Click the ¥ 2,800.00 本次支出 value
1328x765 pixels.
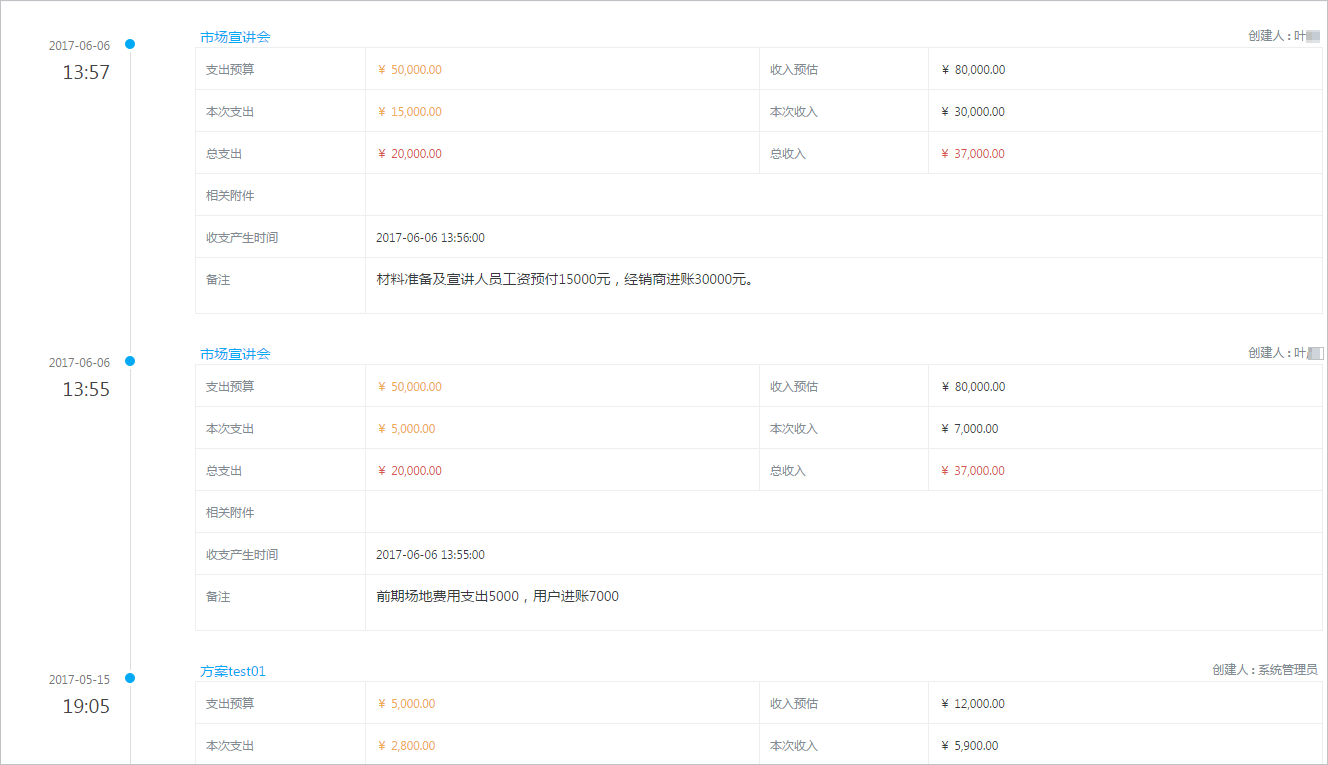pyautogui.click(x=406, y=746)
